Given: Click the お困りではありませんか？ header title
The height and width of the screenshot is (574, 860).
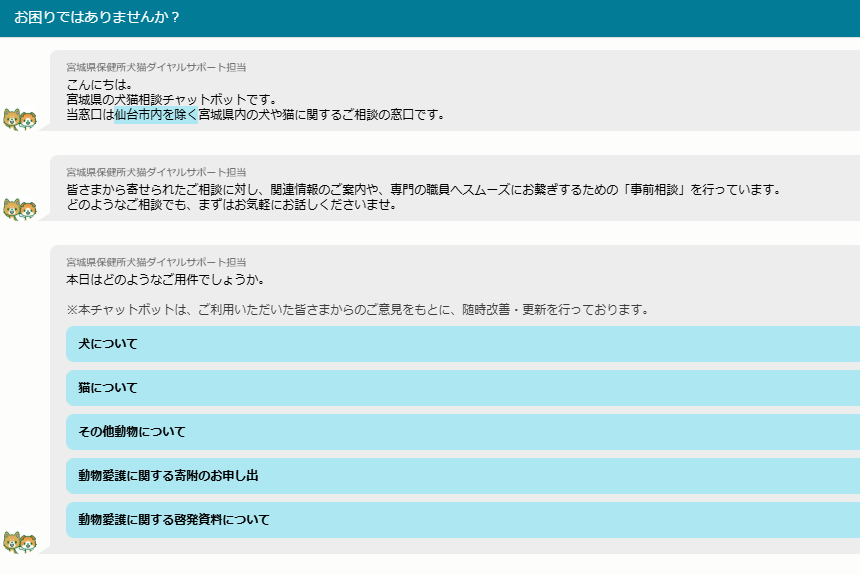Looking at the screenshot, I should coord(98,18).
